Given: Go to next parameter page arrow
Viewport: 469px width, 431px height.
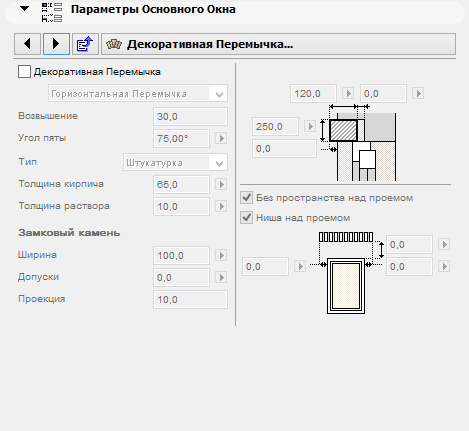Looking at the screenshot, I should coord(56,44).
